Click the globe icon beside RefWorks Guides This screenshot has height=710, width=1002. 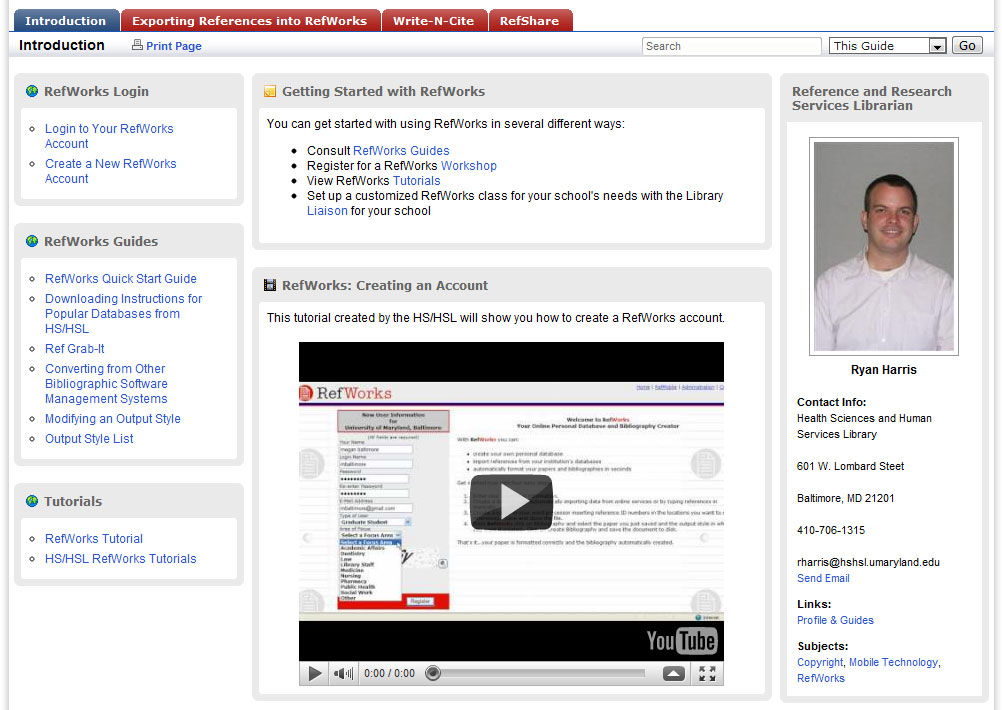(32, 241)
